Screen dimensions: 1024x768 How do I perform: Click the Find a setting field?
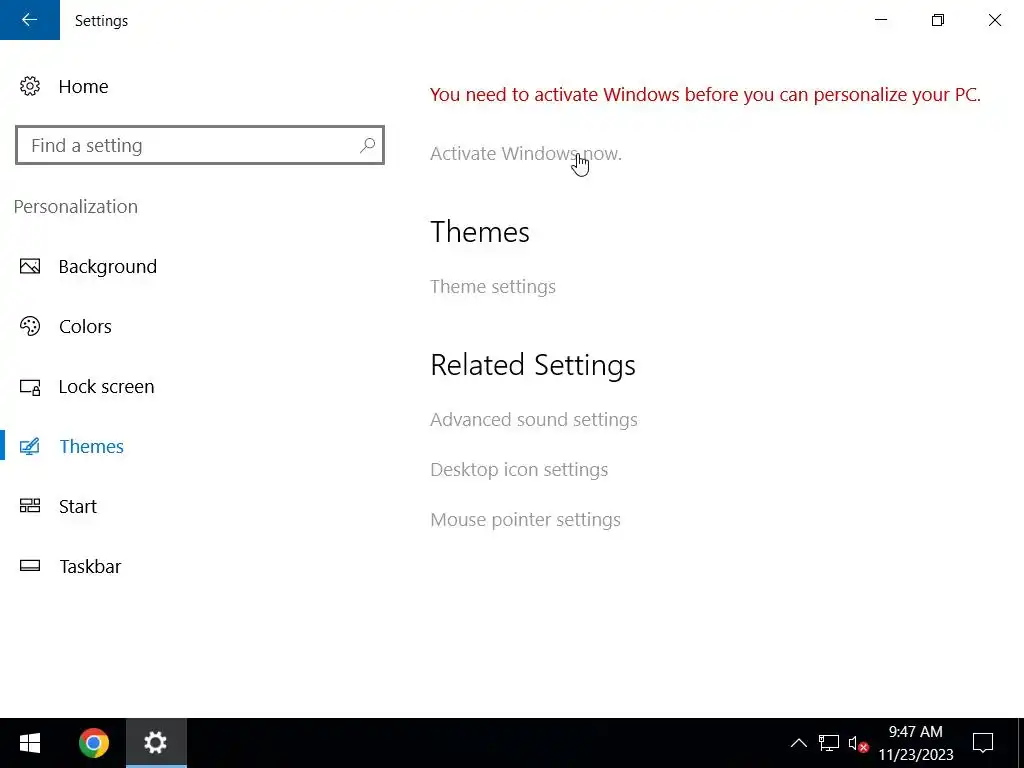click(200, 145)
